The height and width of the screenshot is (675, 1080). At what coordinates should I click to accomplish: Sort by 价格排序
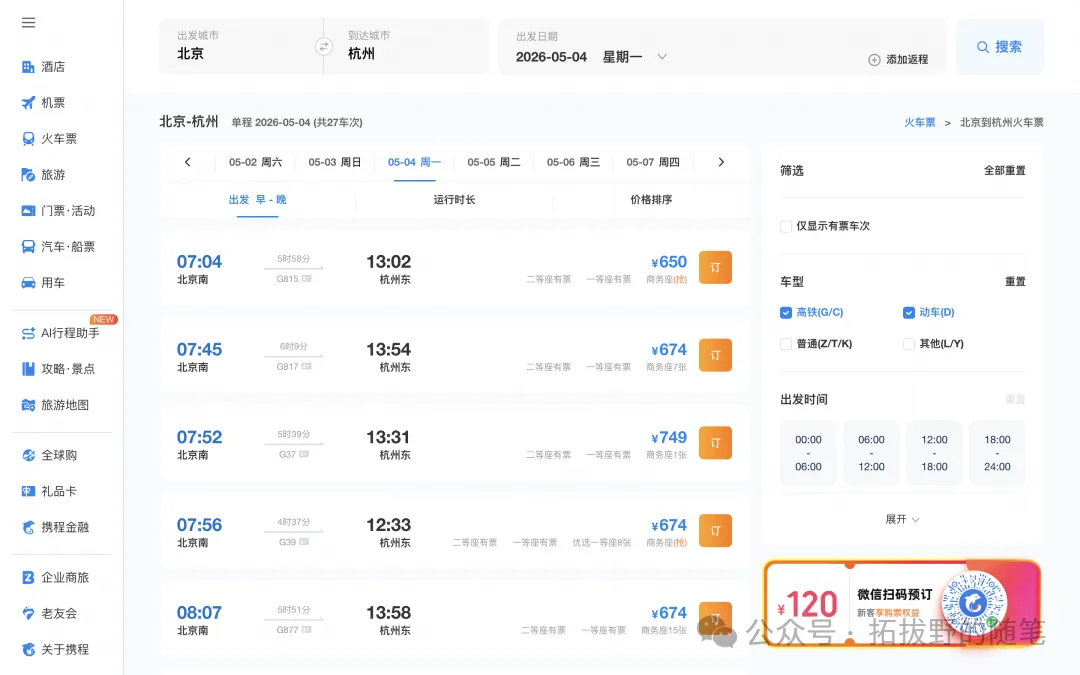[x=651, y=200]
